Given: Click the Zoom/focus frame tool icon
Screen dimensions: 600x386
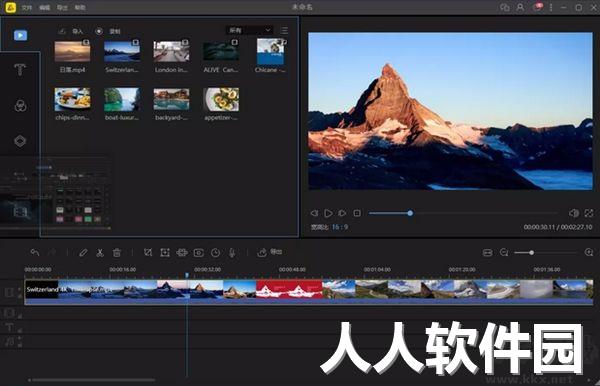Looking at the screenshot, I should (x=165, y=252).
